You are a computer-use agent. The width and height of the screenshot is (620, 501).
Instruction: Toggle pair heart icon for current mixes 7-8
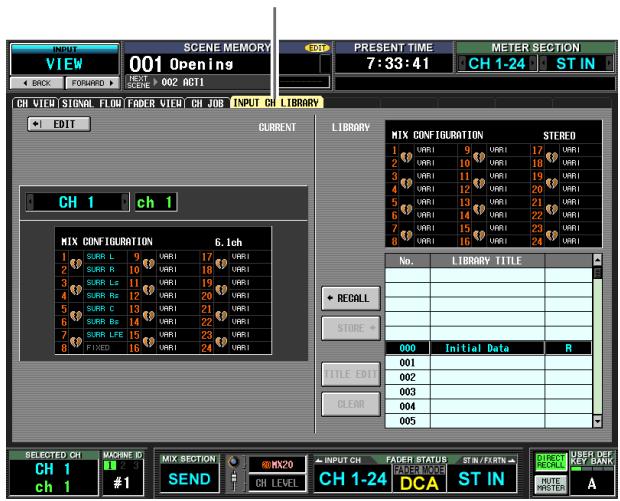coord(76,342)
